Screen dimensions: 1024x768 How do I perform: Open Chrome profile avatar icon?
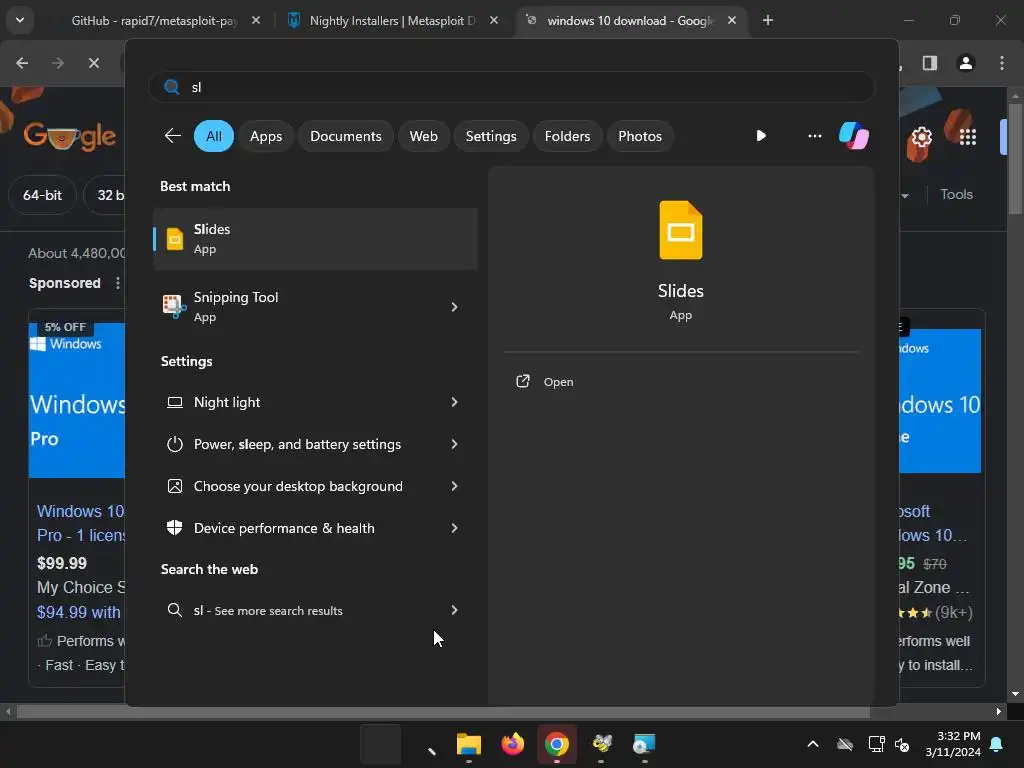point(966,63)
